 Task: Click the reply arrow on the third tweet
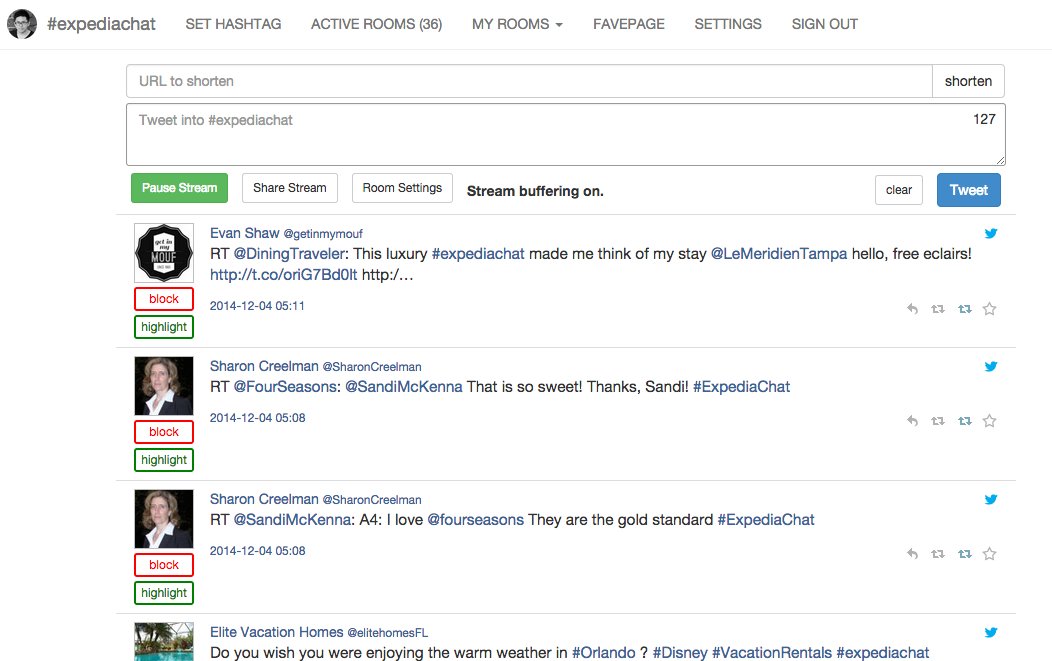(911, 554)
